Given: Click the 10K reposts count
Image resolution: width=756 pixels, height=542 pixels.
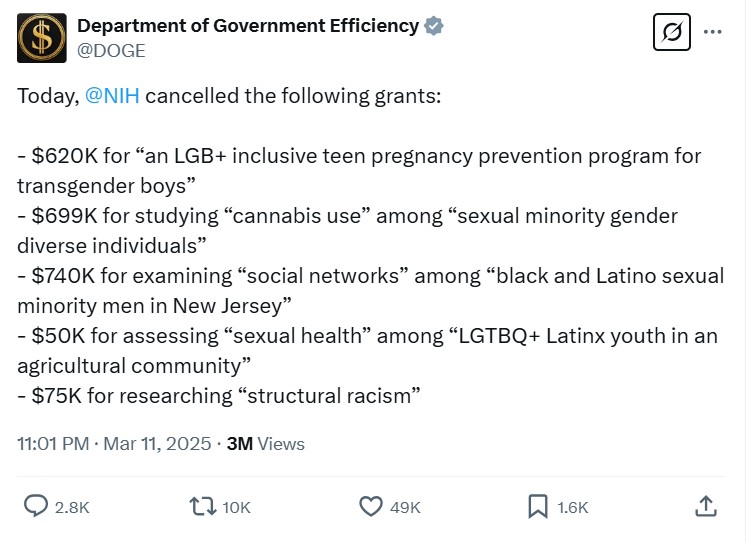Looking at the screenshot, I should click(x=237, y=508).
